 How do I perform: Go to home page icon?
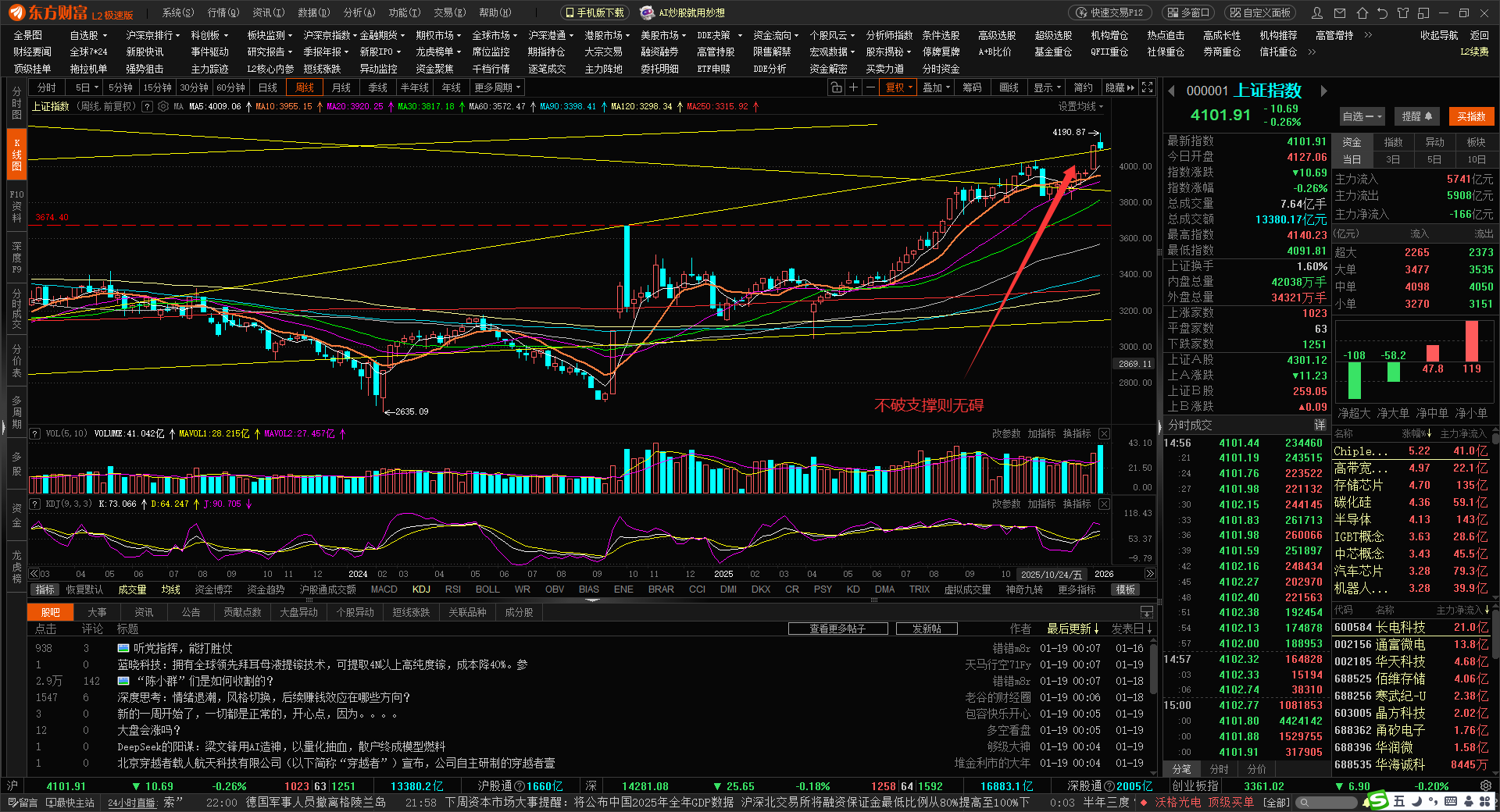pyautogui.click(x=1362, y=12)
